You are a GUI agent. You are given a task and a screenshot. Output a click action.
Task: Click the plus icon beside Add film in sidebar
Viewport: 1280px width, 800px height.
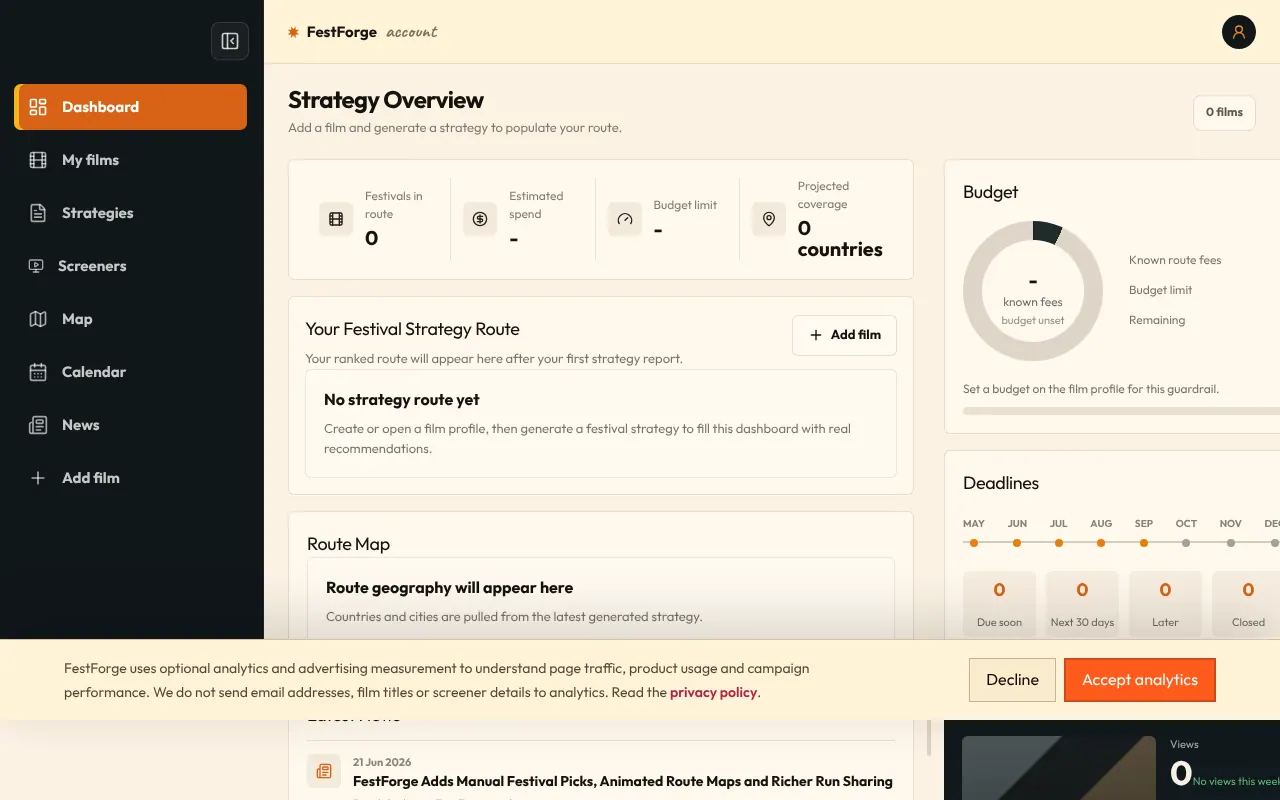click(38, 478)
